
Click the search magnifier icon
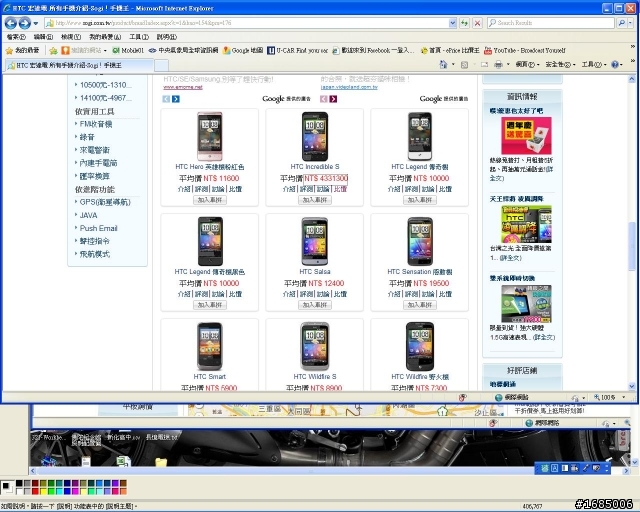pos(621,23)
